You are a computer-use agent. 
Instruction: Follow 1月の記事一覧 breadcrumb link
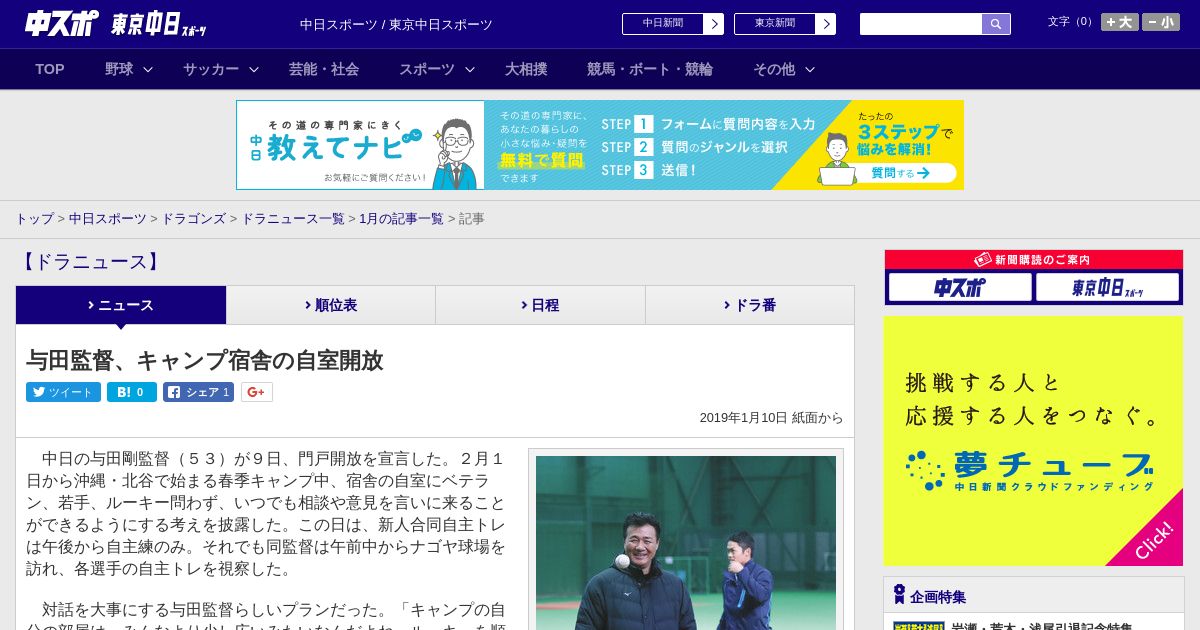[402, 218]
